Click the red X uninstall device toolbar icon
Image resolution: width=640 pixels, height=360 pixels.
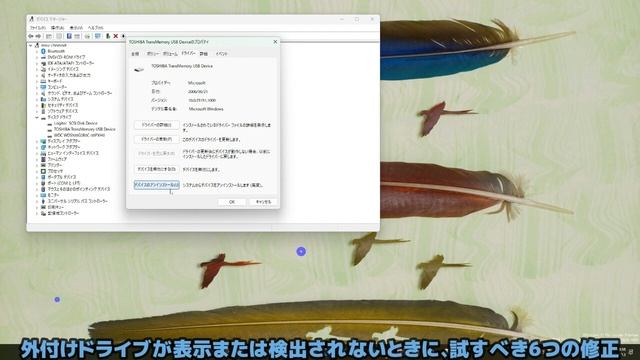[116, 36]
